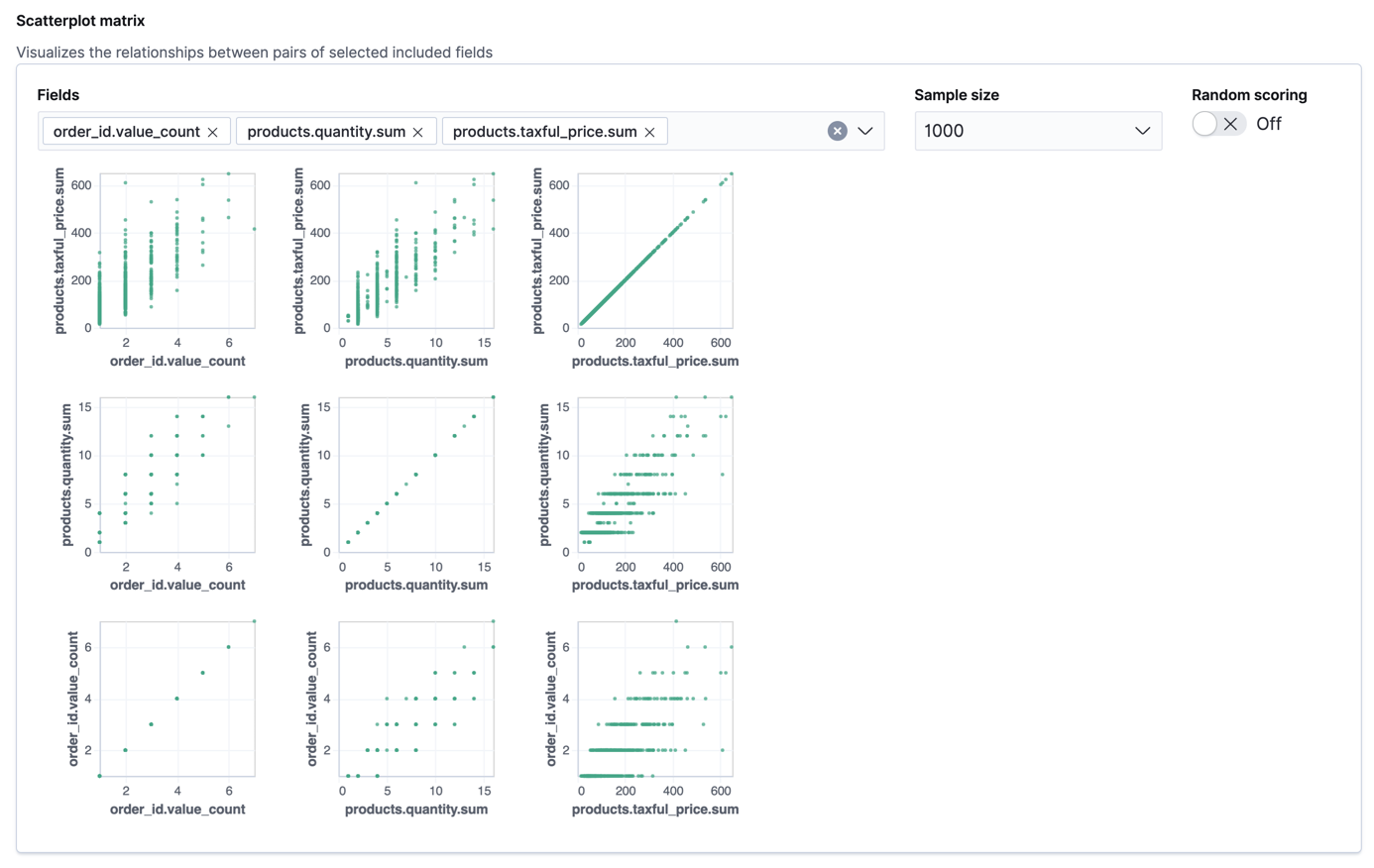Click the order_id.value_count chip label
Image resolution: width=1374 pixels, height=868 pixels.
coord(129,131)
